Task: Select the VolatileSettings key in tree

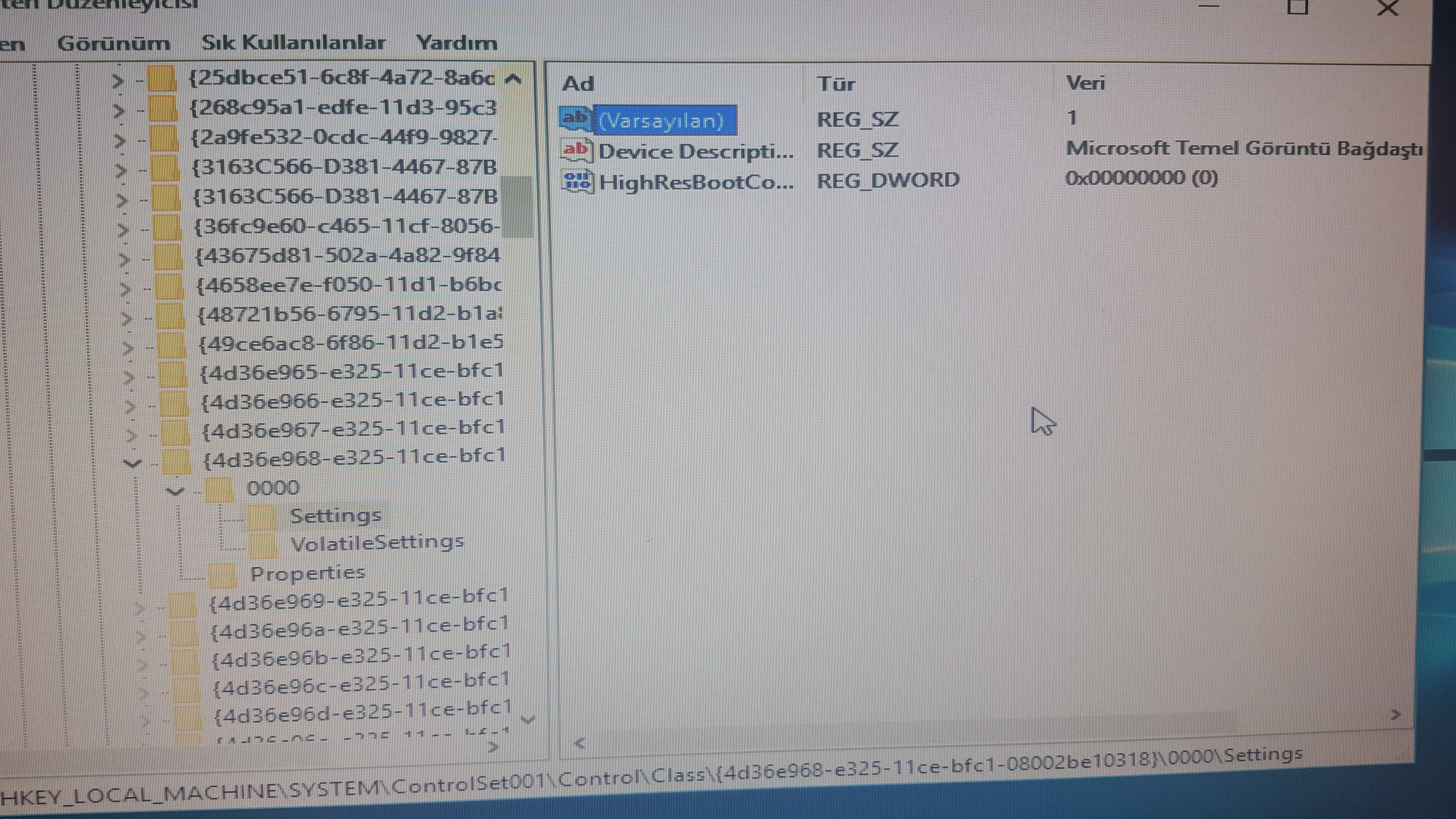Action: coord(377,543)
